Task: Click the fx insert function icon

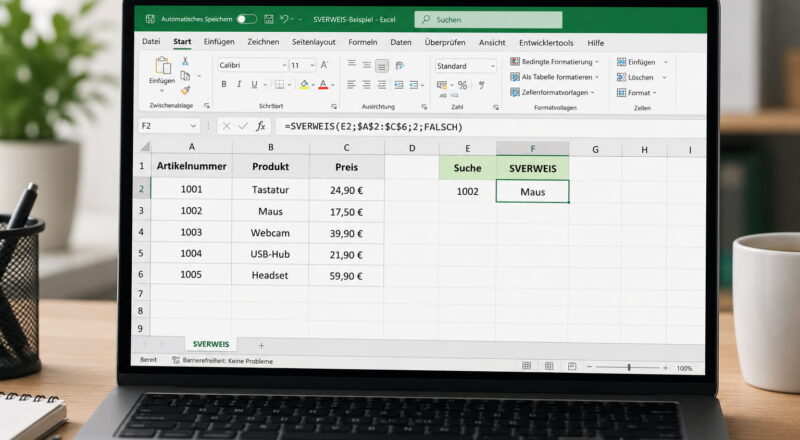Action: [261, 126]
